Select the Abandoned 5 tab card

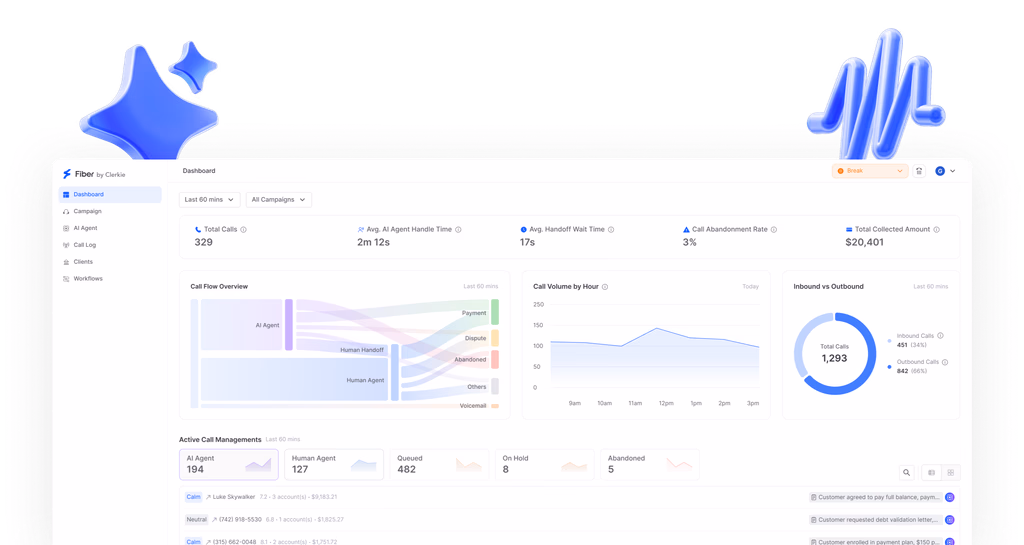pos(650,464)
